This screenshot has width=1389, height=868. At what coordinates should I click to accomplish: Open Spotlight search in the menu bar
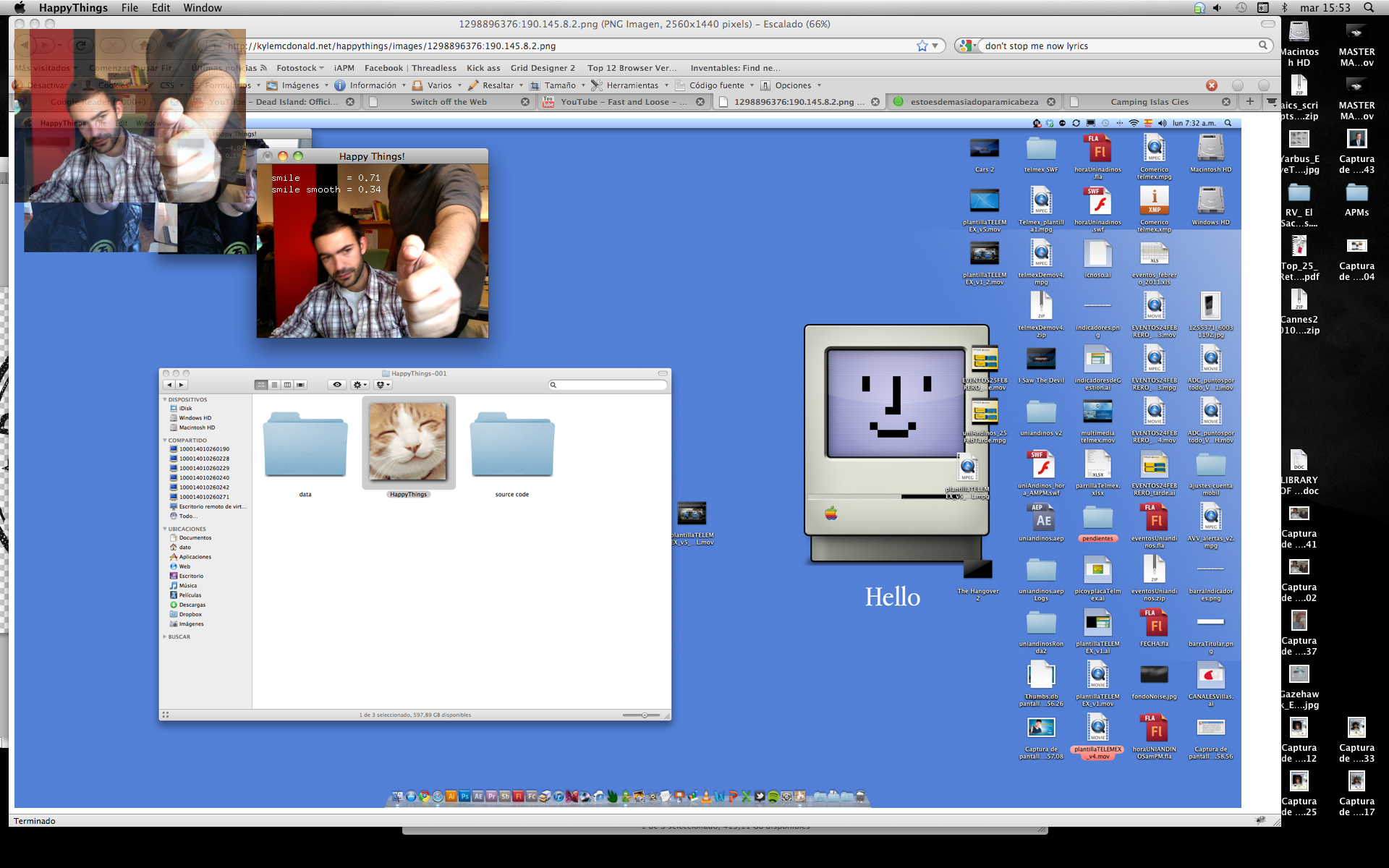pyautogui.click(x=1369, y=7)
